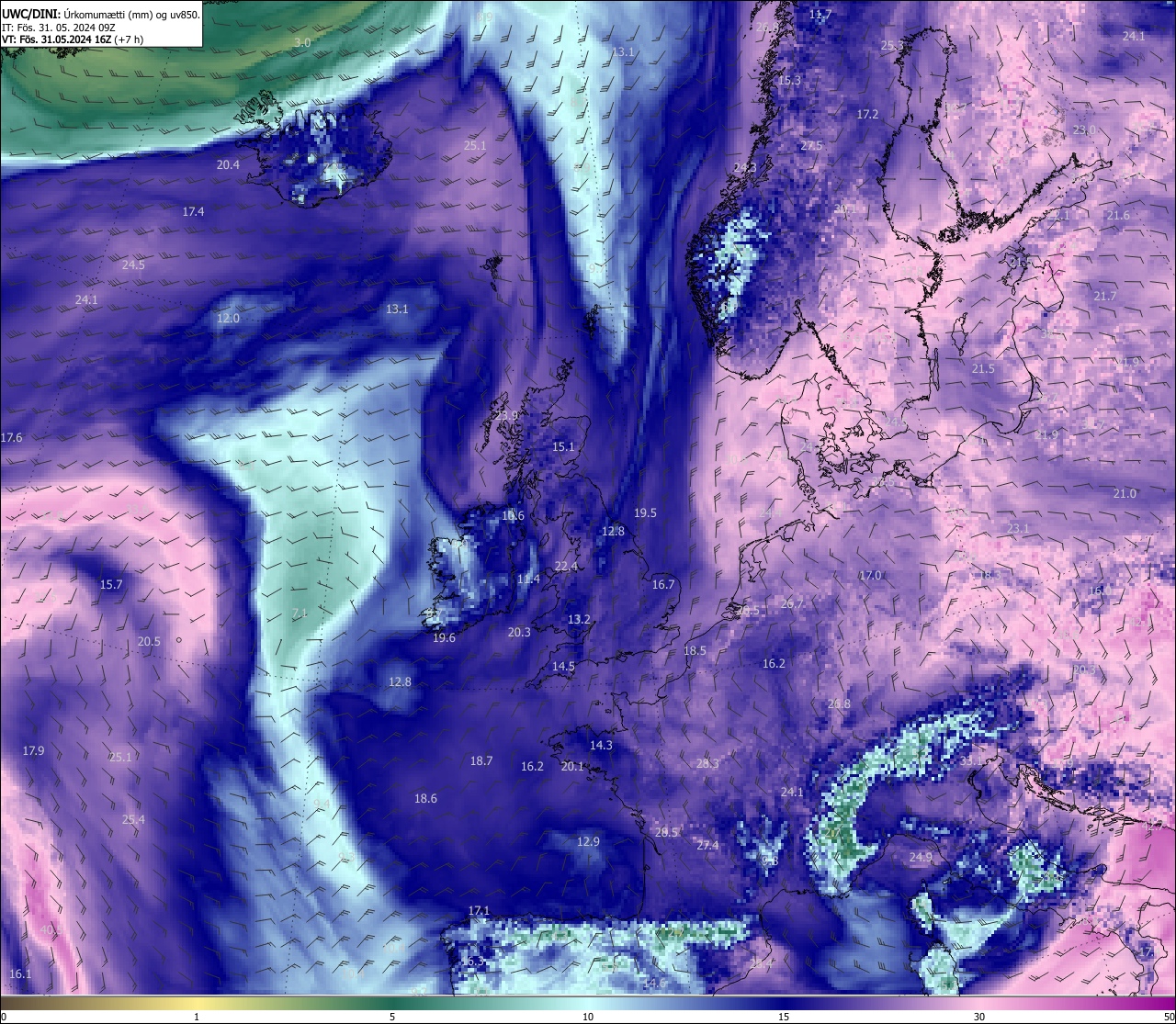
Task: Click the 26.7 value label
Action: 792,604
